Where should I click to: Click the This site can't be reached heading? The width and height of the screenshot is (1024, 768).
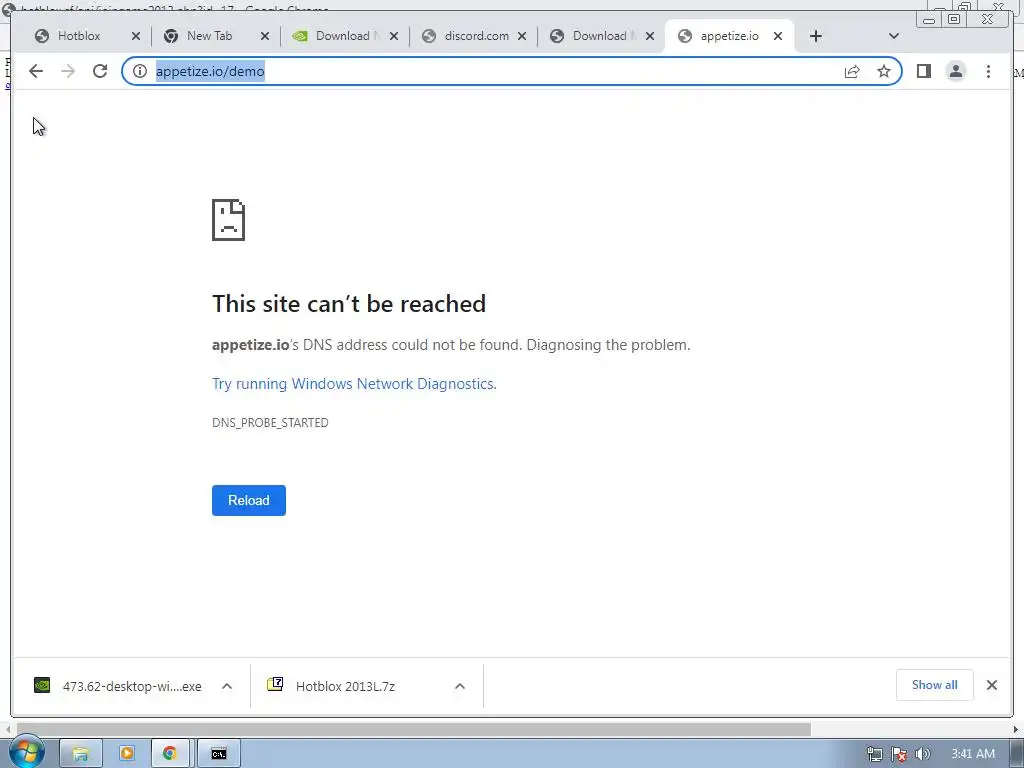pyautogui.click(x=349, y=304)
